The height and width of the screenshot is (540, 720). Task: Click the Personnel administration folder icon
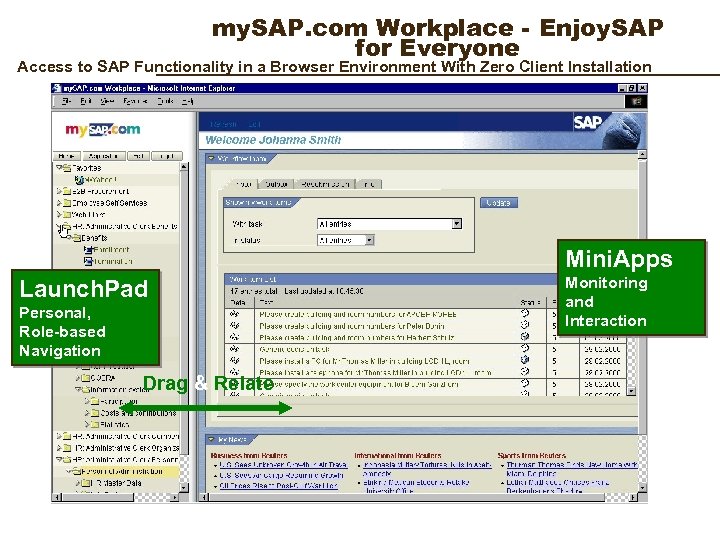tap(76, 472)
